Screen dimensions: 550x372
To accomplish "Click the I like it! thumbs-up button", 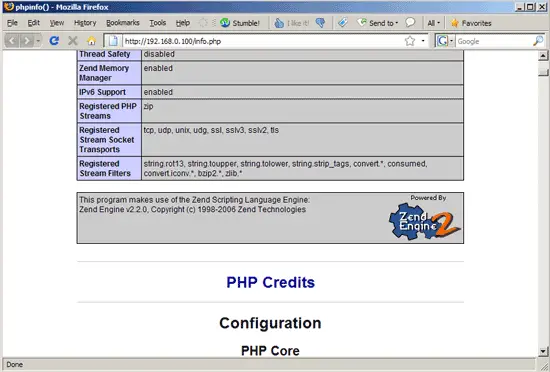I will tap(292, 23).
